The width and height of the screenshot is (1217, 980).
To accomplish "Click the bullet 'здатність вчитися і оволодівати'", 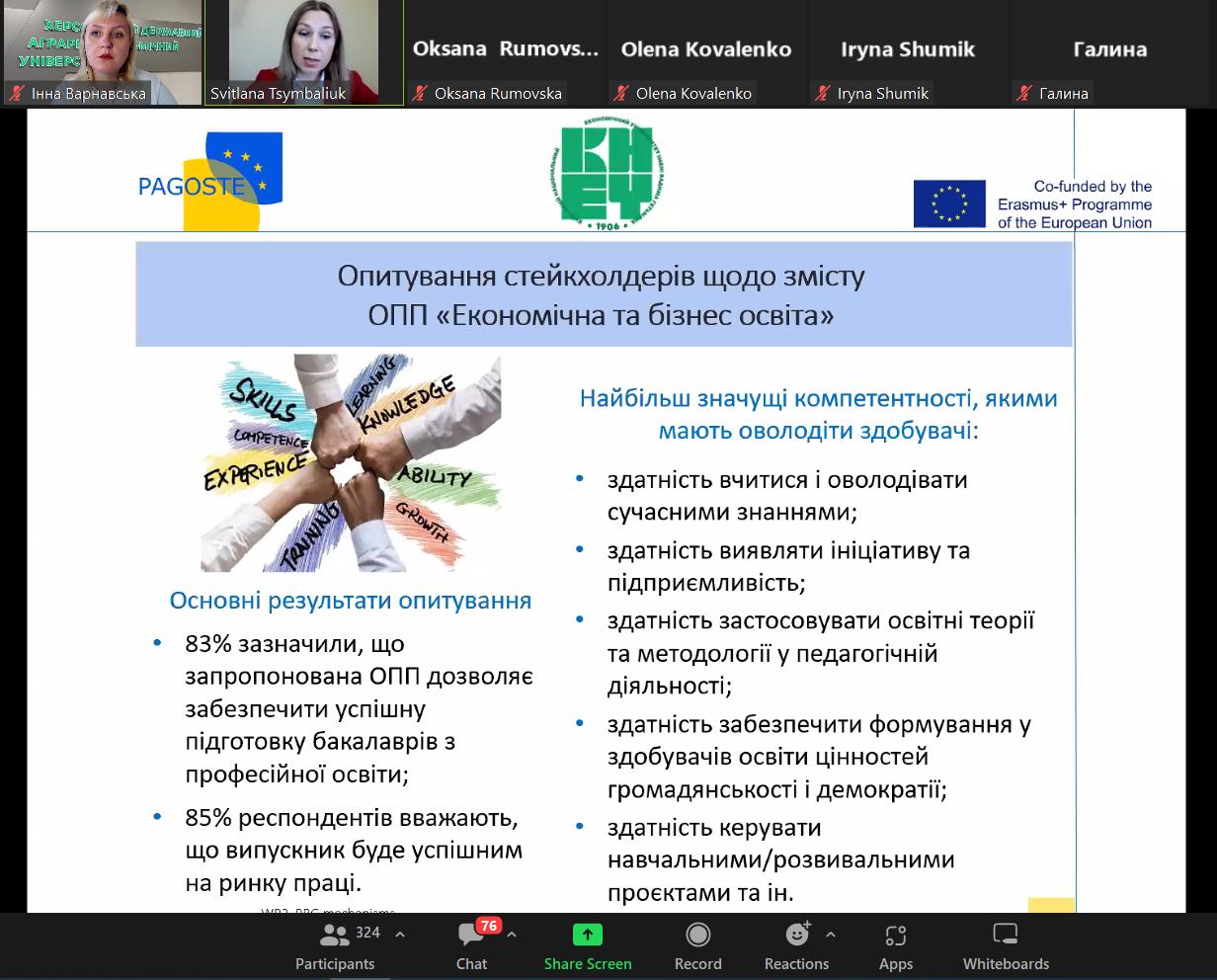I will [787, 496].
